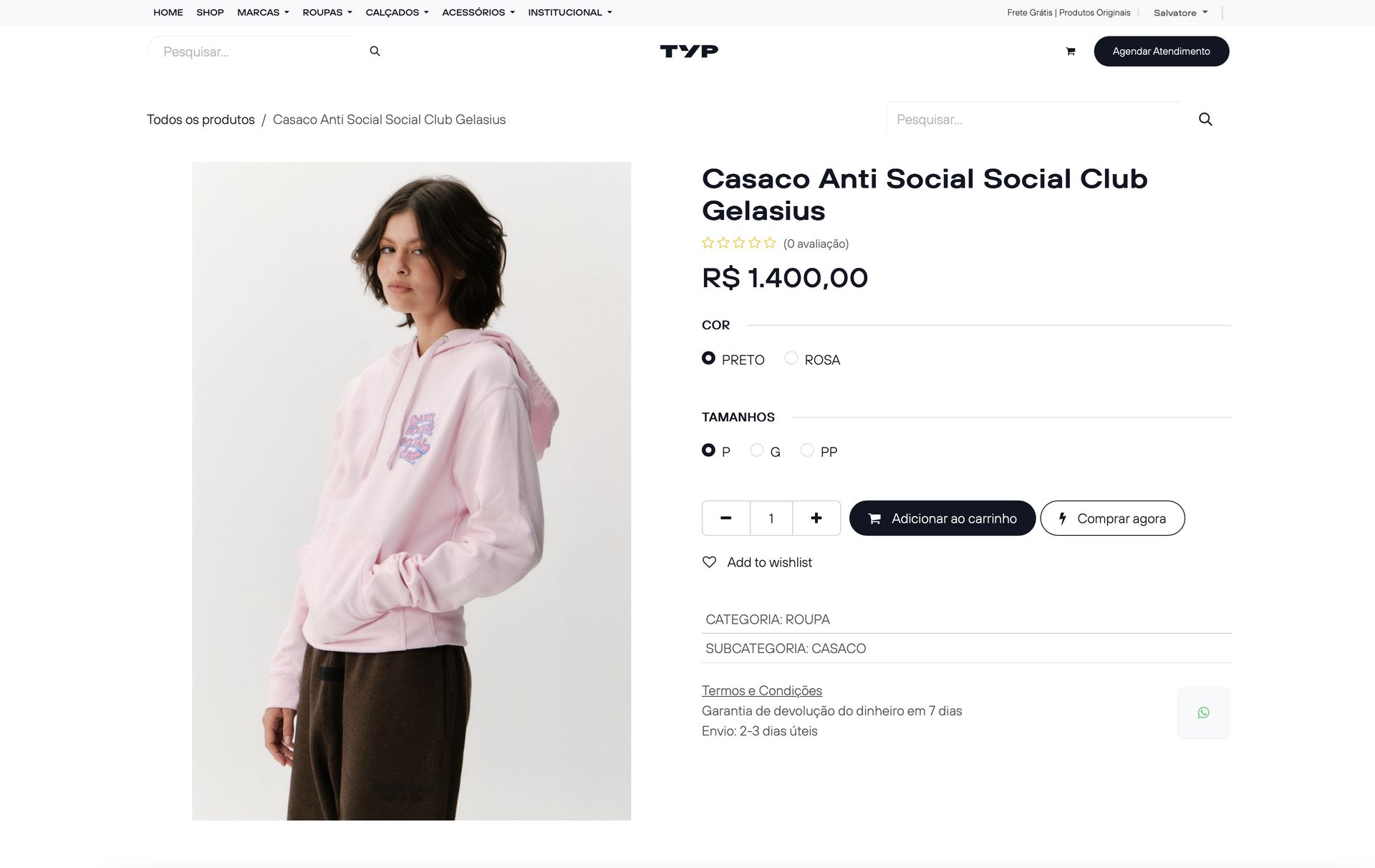This screenshot has width=1375, height=868.
Task: Click the product search magnifier icon
Action: point(1205,120)
